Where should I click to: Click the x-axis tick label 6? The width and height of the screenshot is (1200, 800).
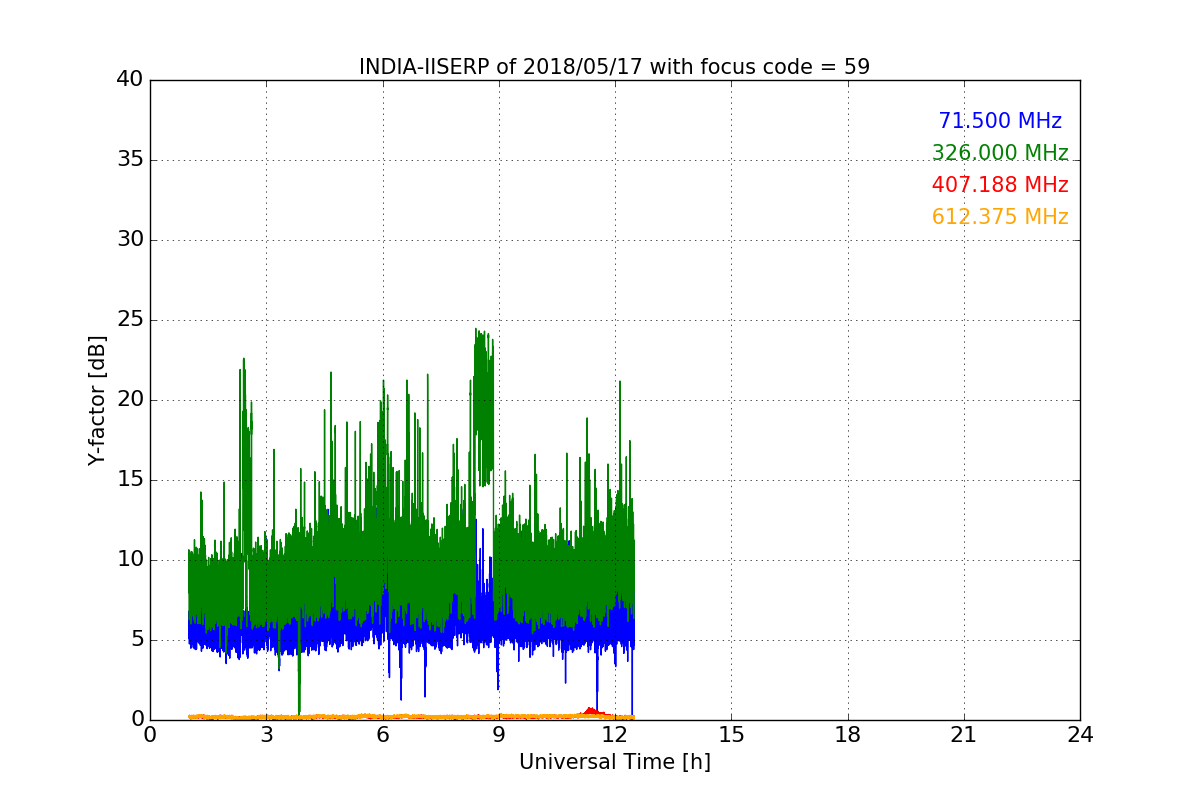click(x=382, y=734)
